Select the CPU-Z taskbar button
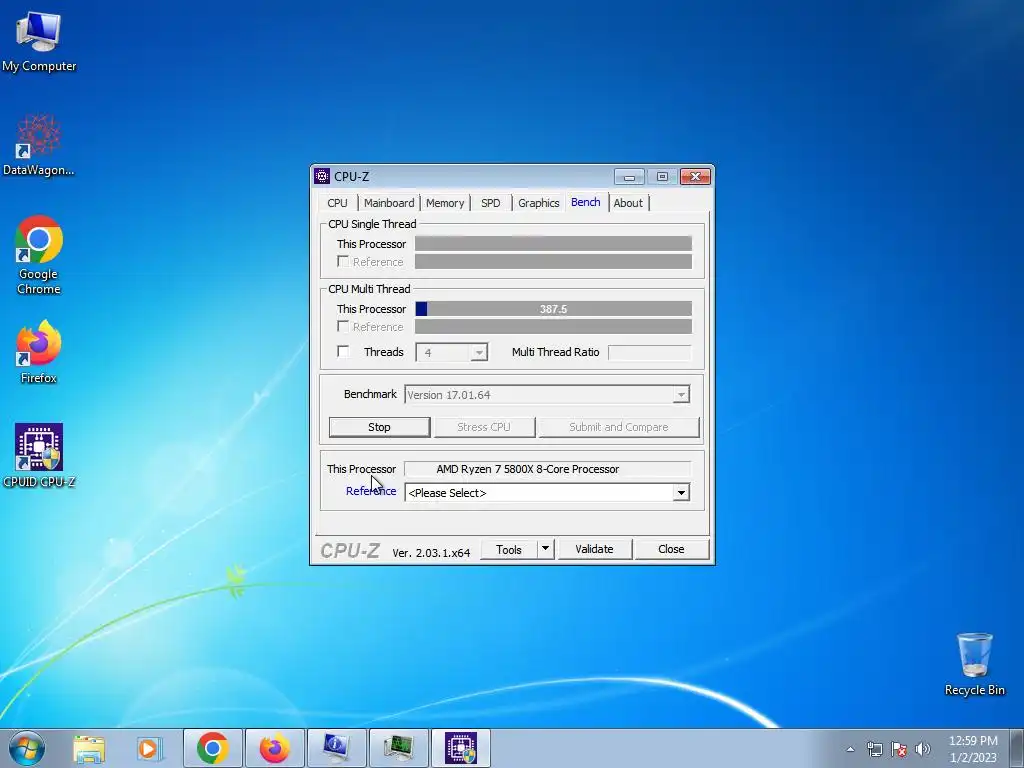Image resolution: width=1024 pixels, height=768 pixels. click(461, 748)
